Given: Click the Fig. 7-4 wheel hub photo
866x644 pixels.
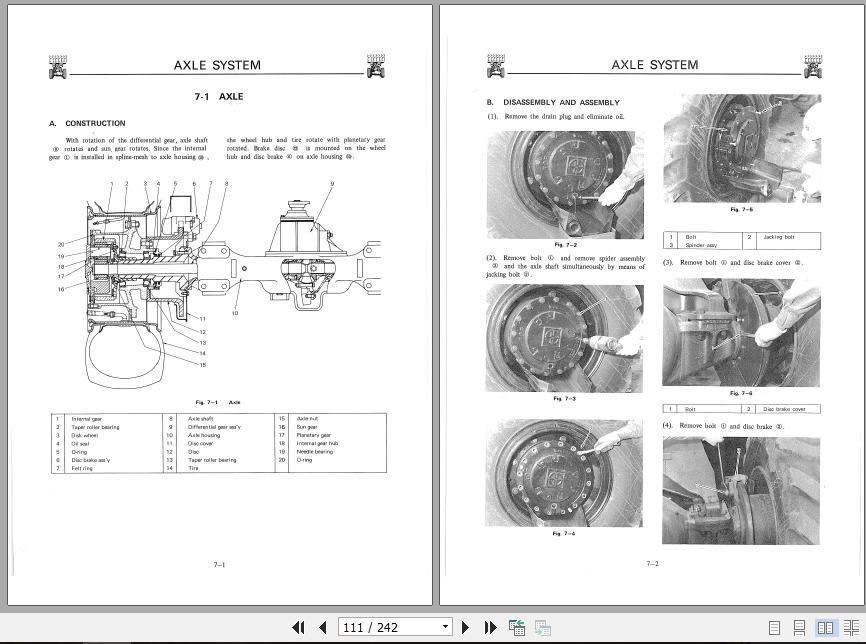Looking at the screenshot, I should (x=564, y=473).
